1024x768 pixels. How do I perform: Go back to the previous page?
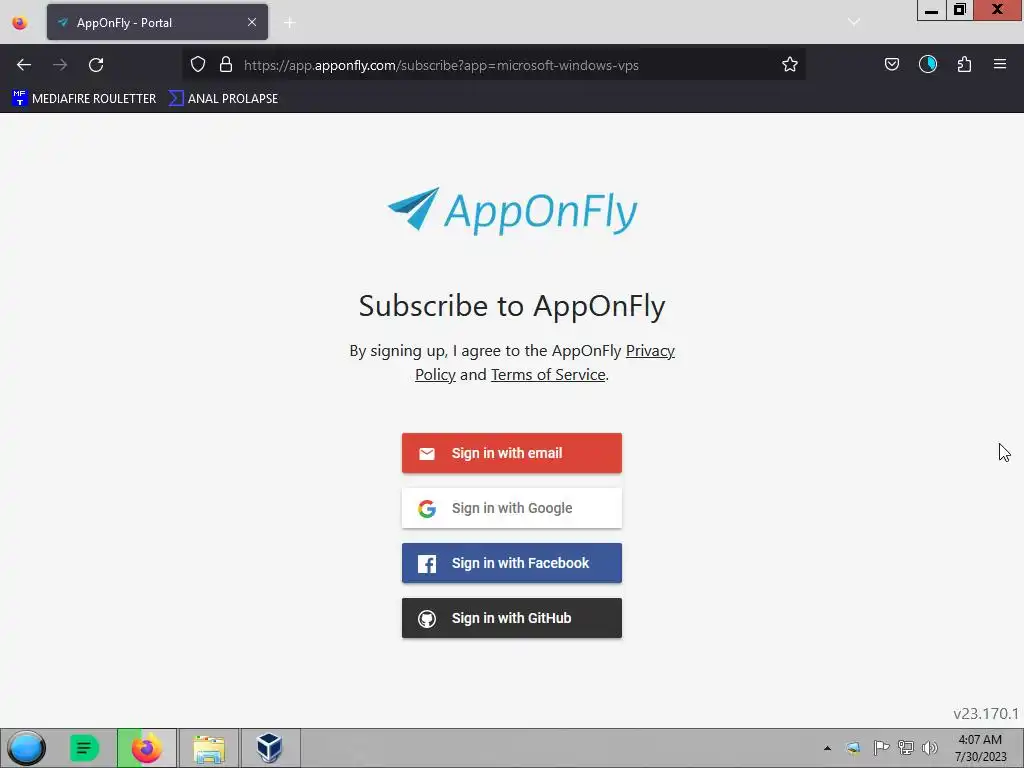coord(24,65)
